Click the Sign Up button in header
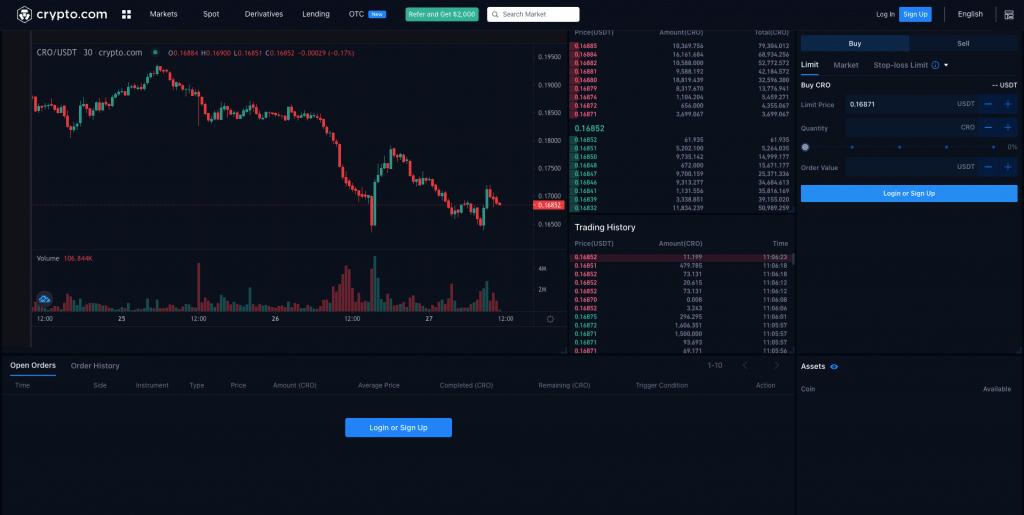 tap(916, 14)
